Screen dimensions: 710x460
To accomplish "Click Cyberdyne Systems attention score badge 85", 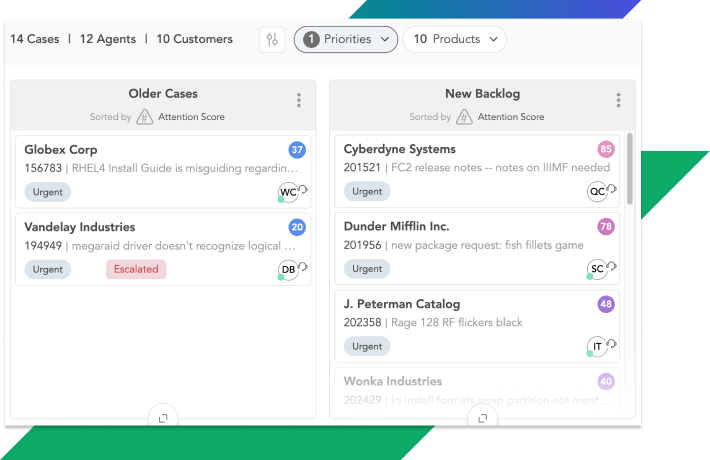I will tap(606, 149).
